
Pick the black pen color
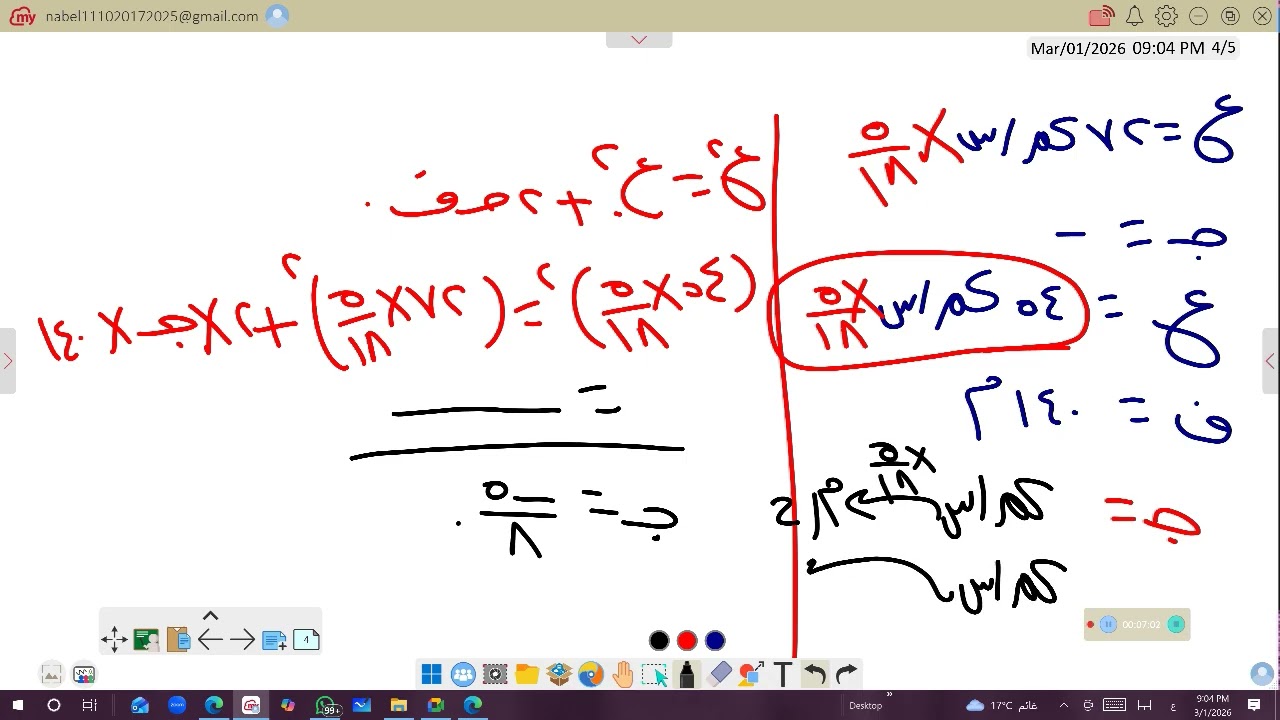pos(659,641)
